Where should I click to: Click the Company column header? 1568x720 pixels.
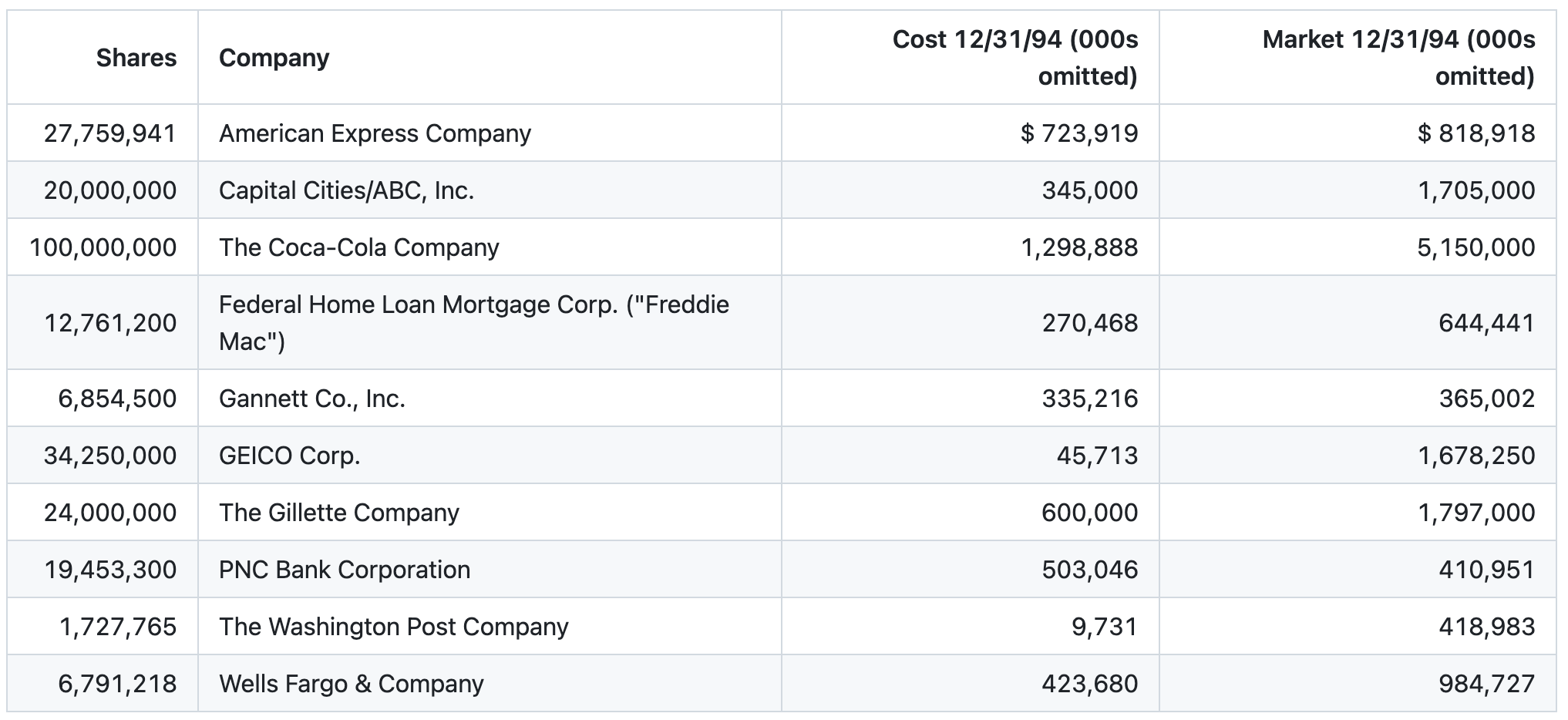click(x=274, y=58)
